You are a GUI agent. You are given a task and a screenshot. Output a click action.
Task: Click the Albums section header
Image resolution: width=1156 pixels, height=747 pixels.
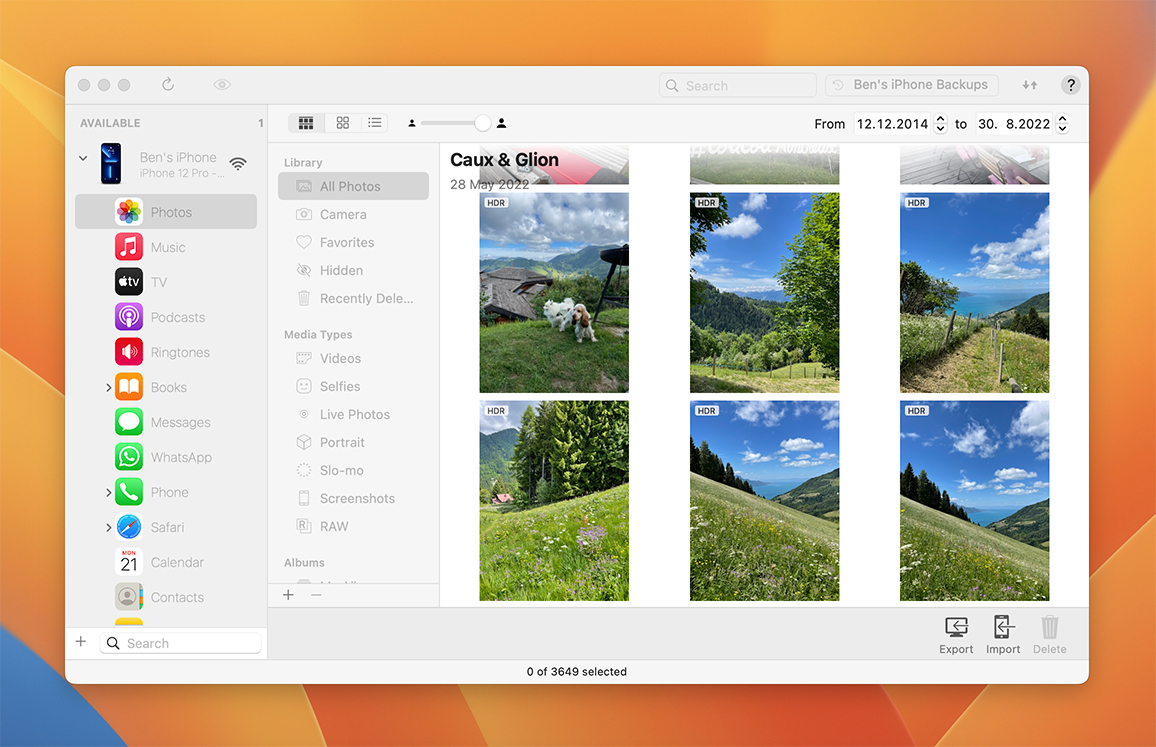pyautogui.click(x=304, y=563)
